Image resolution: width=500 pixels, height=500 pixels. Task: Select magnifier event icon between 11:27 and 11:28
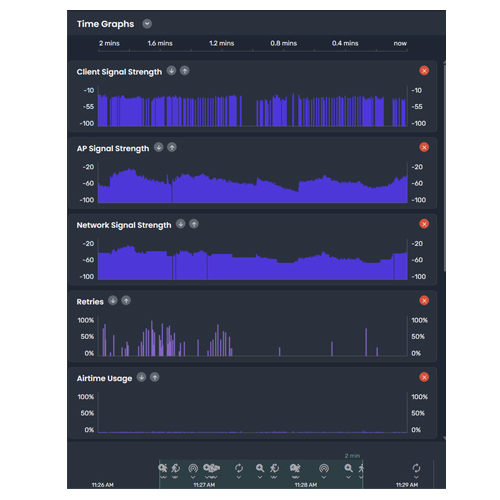tap(260, 468)
